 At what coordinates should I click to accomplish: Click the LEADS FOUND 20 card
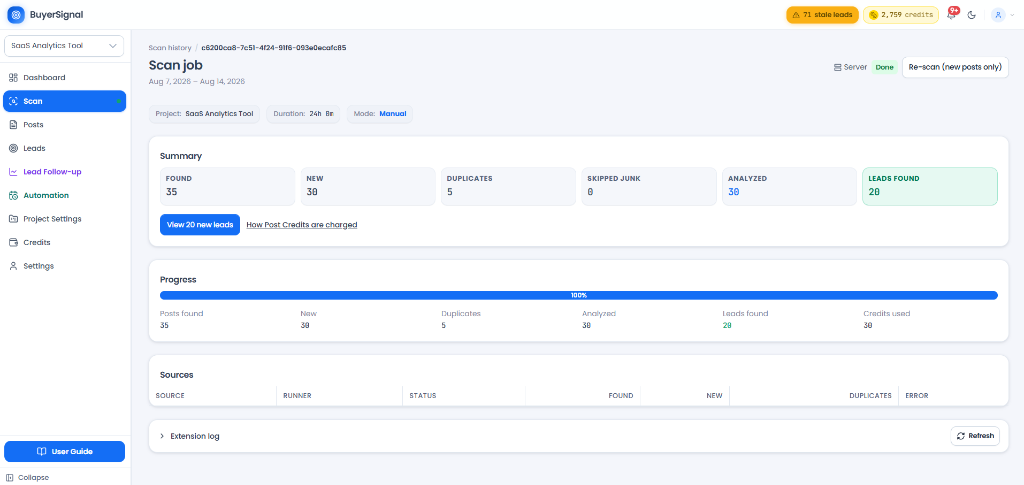tap(930, 187)
